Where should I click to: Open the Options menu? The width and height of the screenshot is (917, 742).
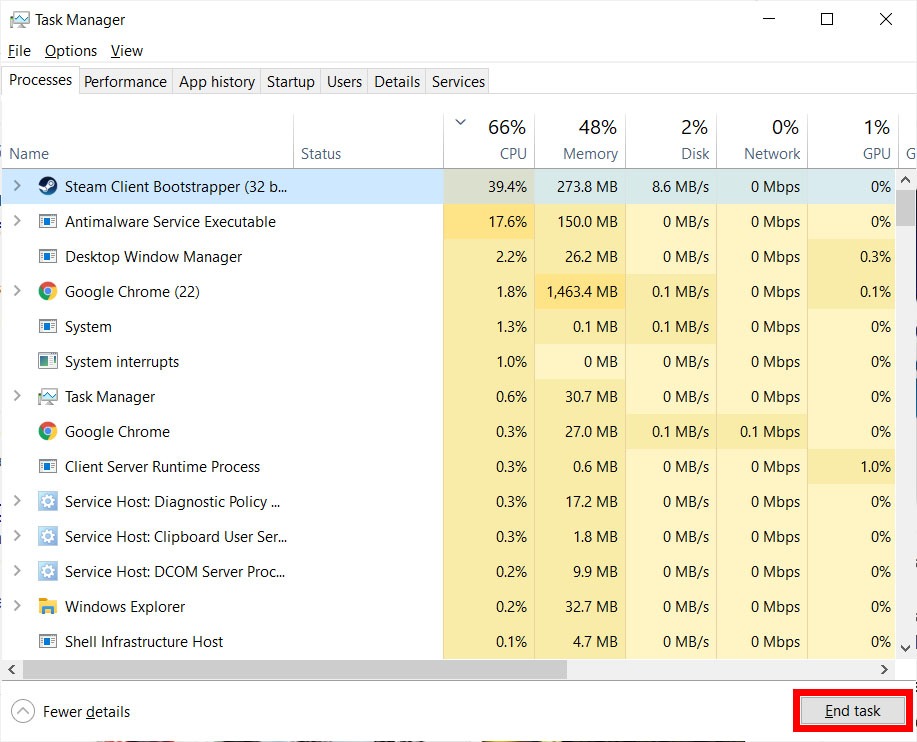click(x=70, y=50)
